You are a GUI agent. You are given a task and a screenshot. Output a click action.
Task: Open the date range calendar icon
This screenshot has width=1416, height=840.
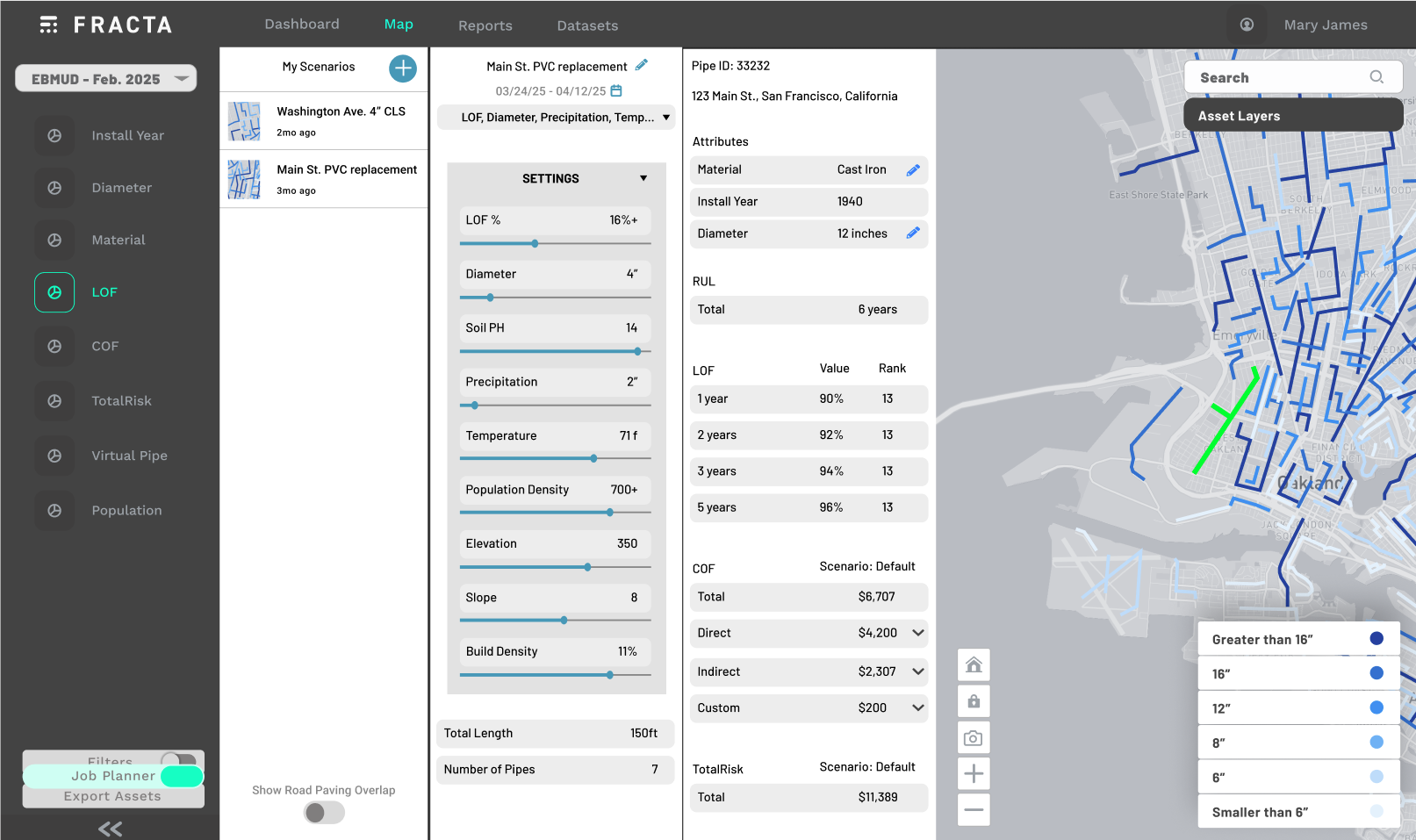coord(616,90)
